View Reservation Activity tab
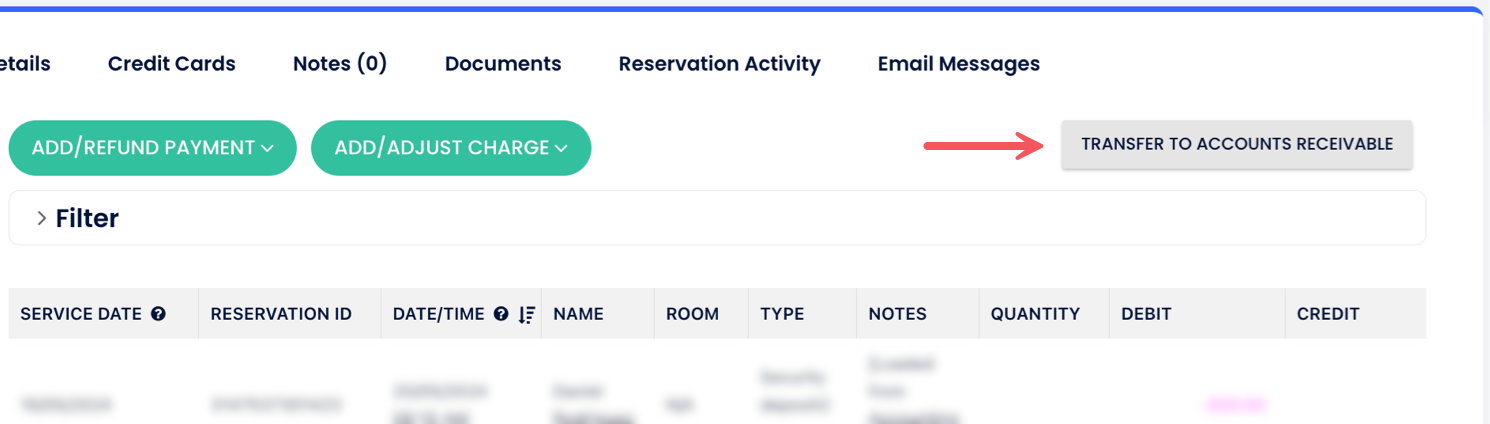 (x=719, y=64)
